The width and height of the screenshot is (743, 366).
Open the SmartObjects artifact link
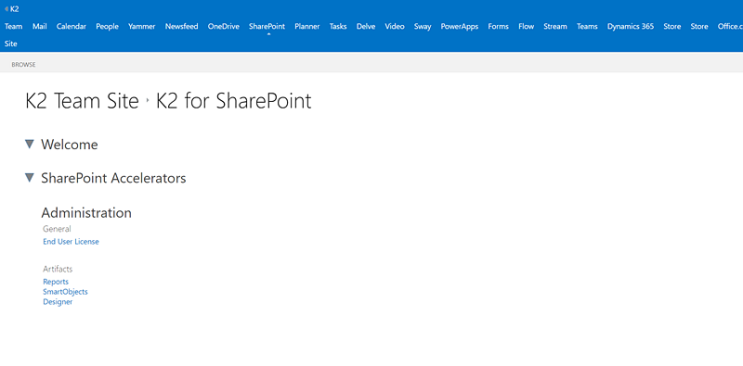[65, 292]
